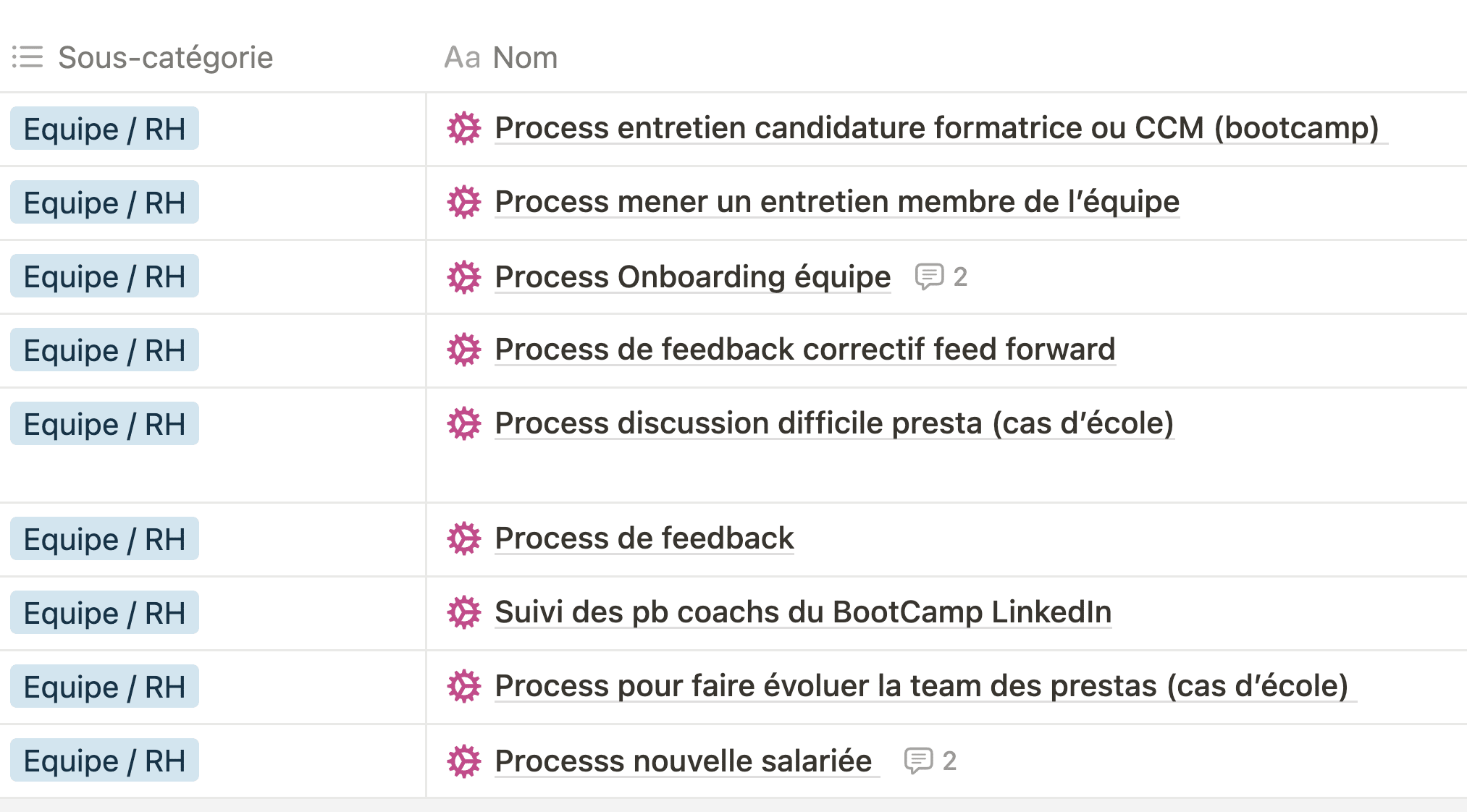Open Suivi des pb coachs du BootCamp LinkedIn
The image size is (1467, 812).
[x=803, y=612]
